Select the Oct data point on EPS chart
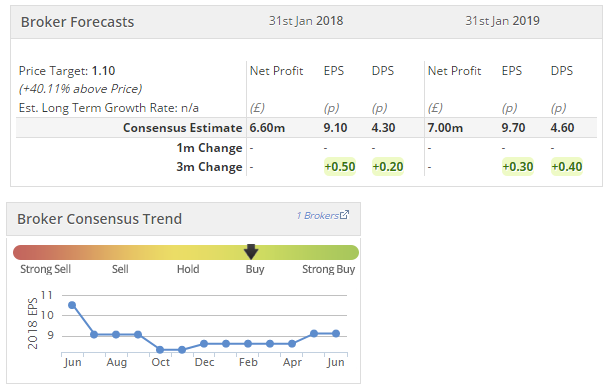The height and width of the screenshot is (388, 607). 160,350
